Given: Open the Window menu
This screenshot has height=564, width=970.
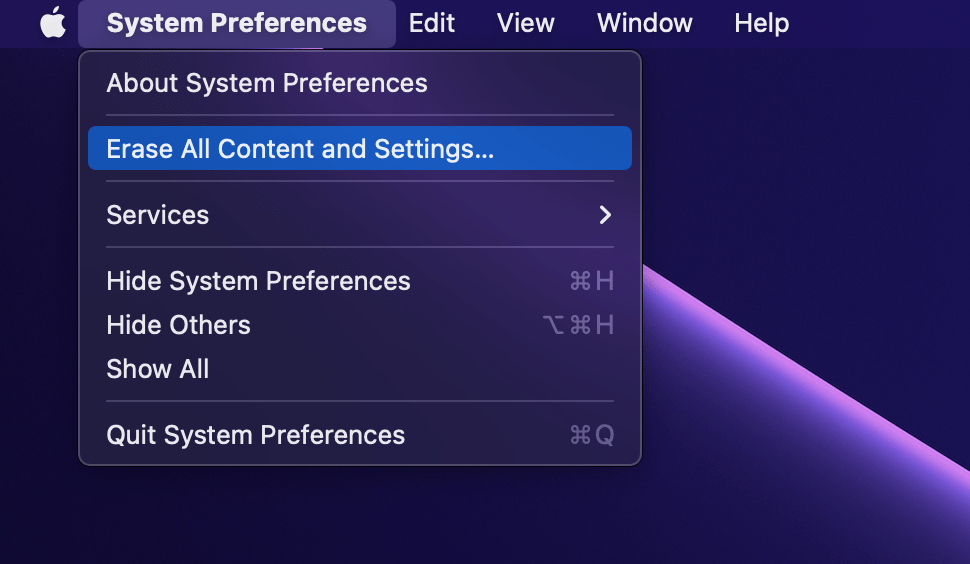Looking at the screenshot, I should point(645,24).
